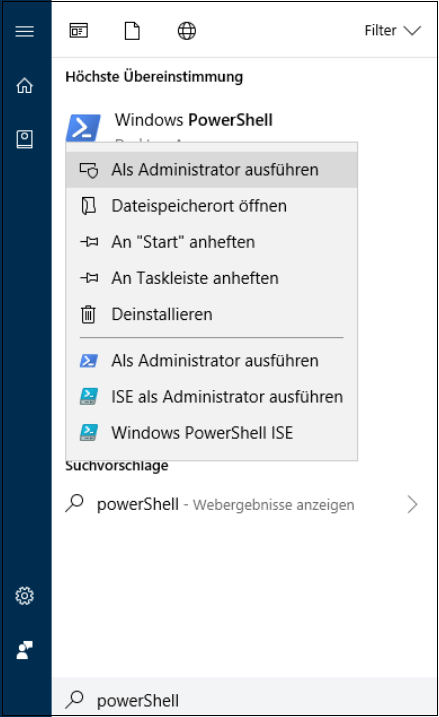Click the folder icon beside 'Dateispeicherort öffnen'
The image size is (439, 717).
[x=88, y=206]
